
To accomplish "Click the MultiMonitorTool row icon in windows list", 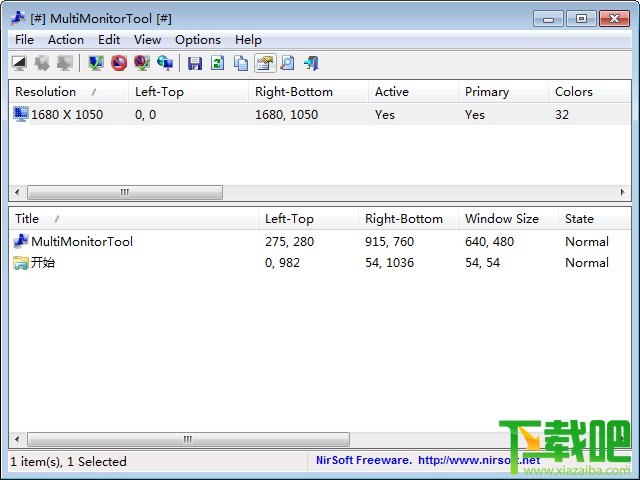I will (x=20, y=241).
